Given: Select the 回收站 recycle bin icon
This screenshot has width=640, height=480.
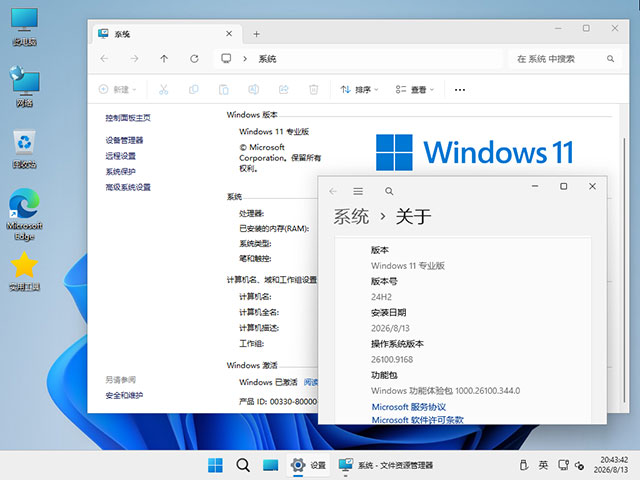Looking at the screenshot, I should 24,149.
